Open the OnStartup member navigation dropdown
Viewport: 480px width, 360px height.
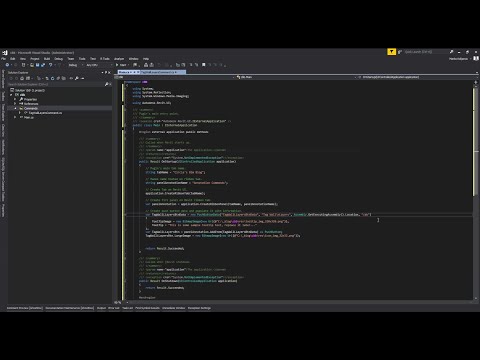click(x=417, y=77)
